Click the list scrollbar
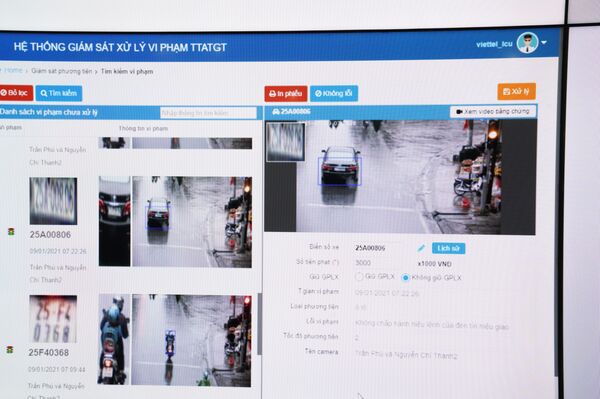 click(x=259, y=324)
